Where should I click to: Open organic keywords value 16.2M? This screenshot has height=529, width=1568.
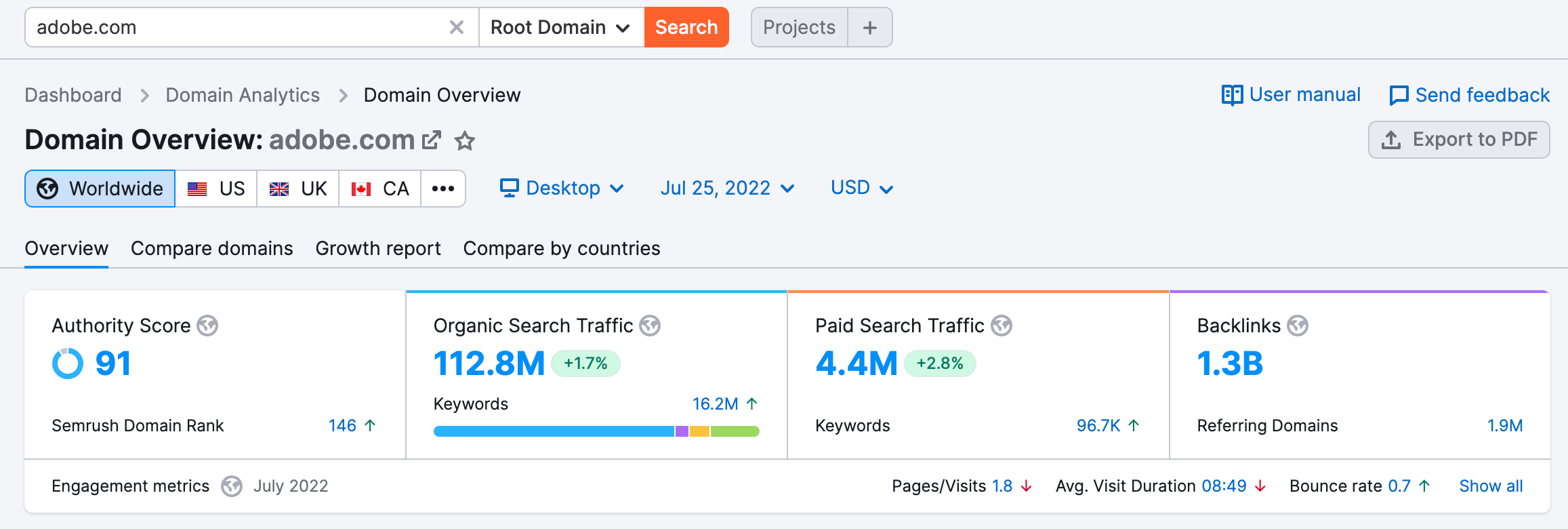(715, 404)
